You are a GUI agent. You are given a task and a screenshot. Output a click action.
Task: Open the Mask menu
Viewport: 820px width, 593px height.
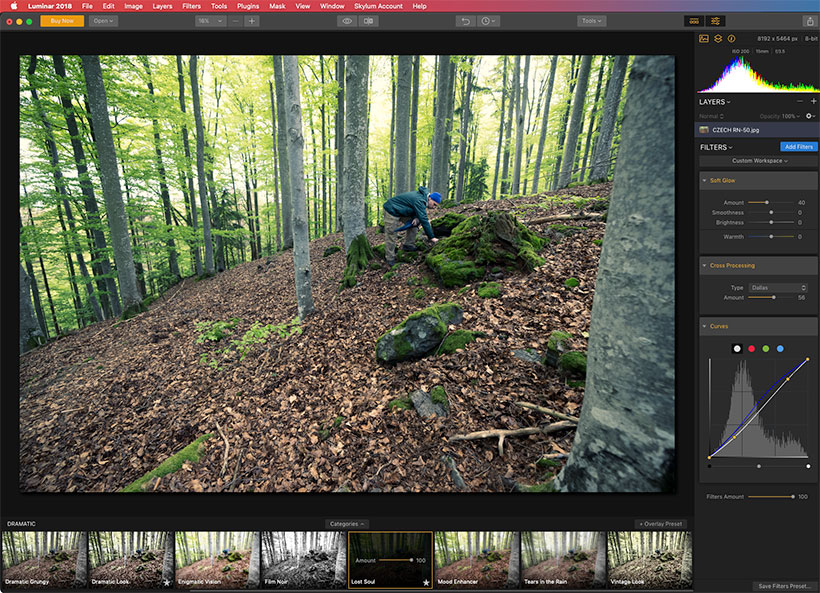pyautogui.click(x=277, y=6)
